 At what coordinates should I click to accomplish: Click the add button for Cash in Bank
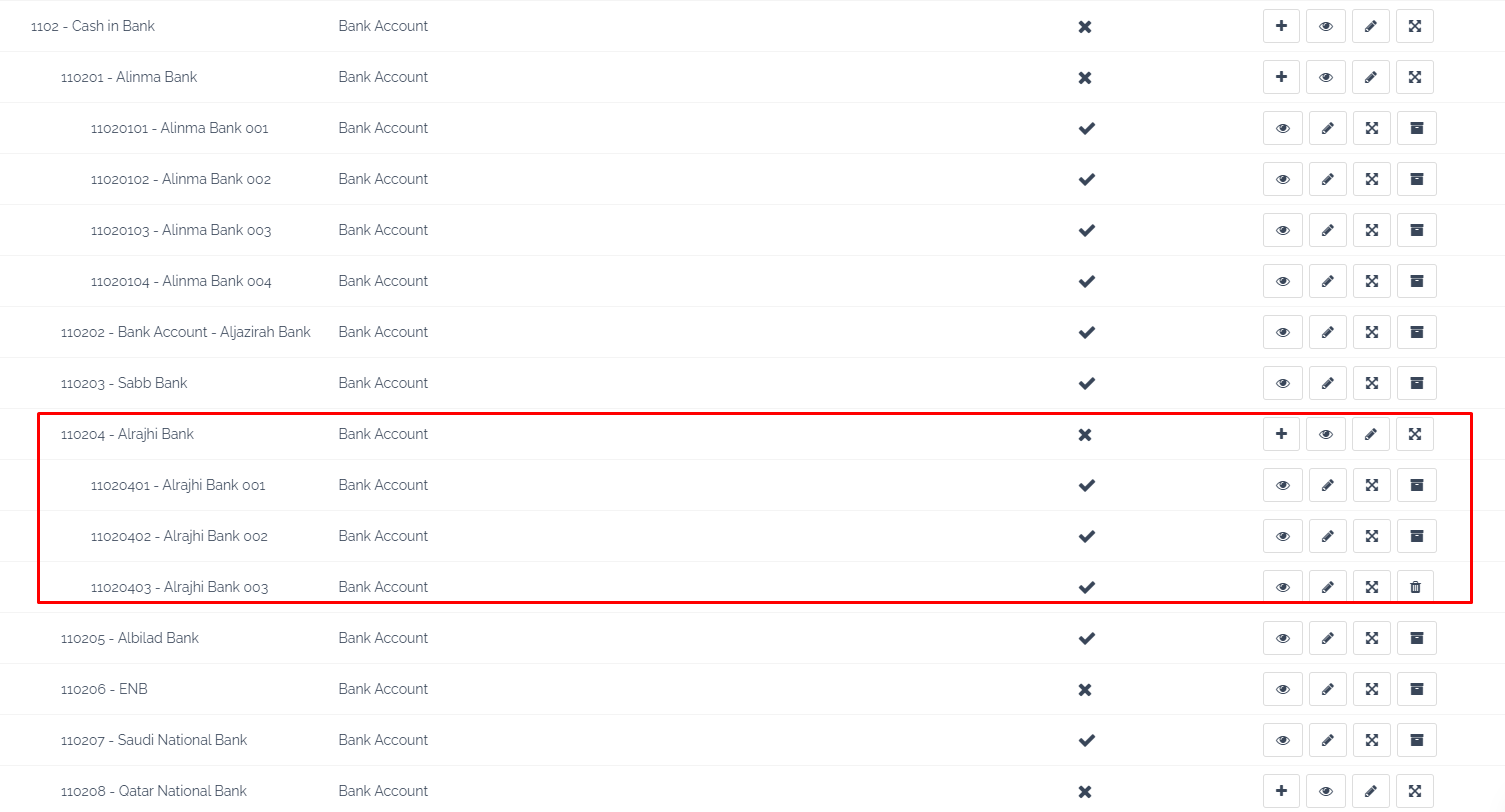pos(1281,26)
